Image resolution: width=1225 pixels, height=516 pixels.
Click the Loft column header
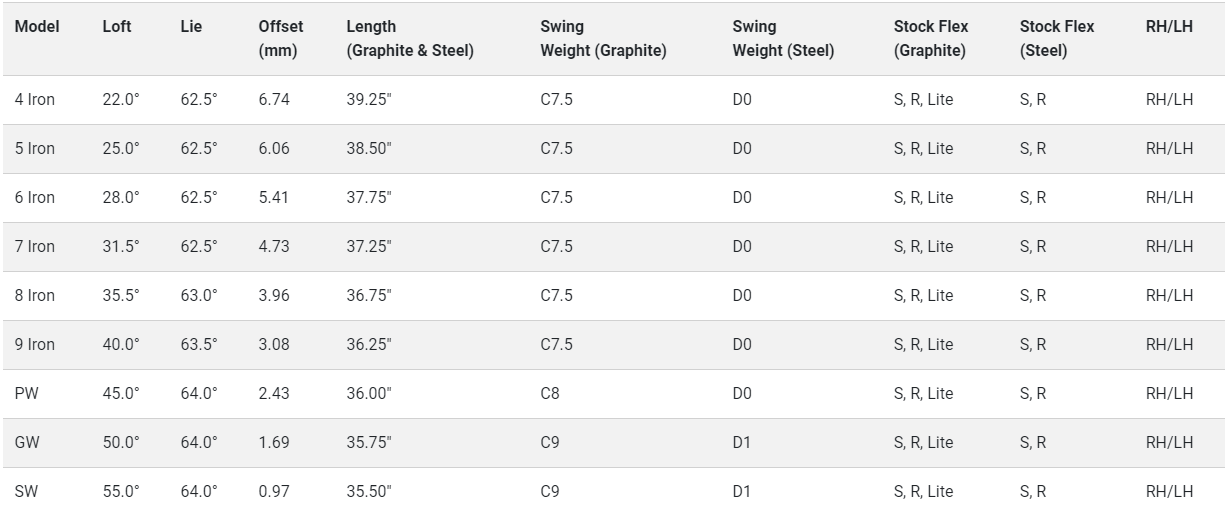tap(117, 27)
